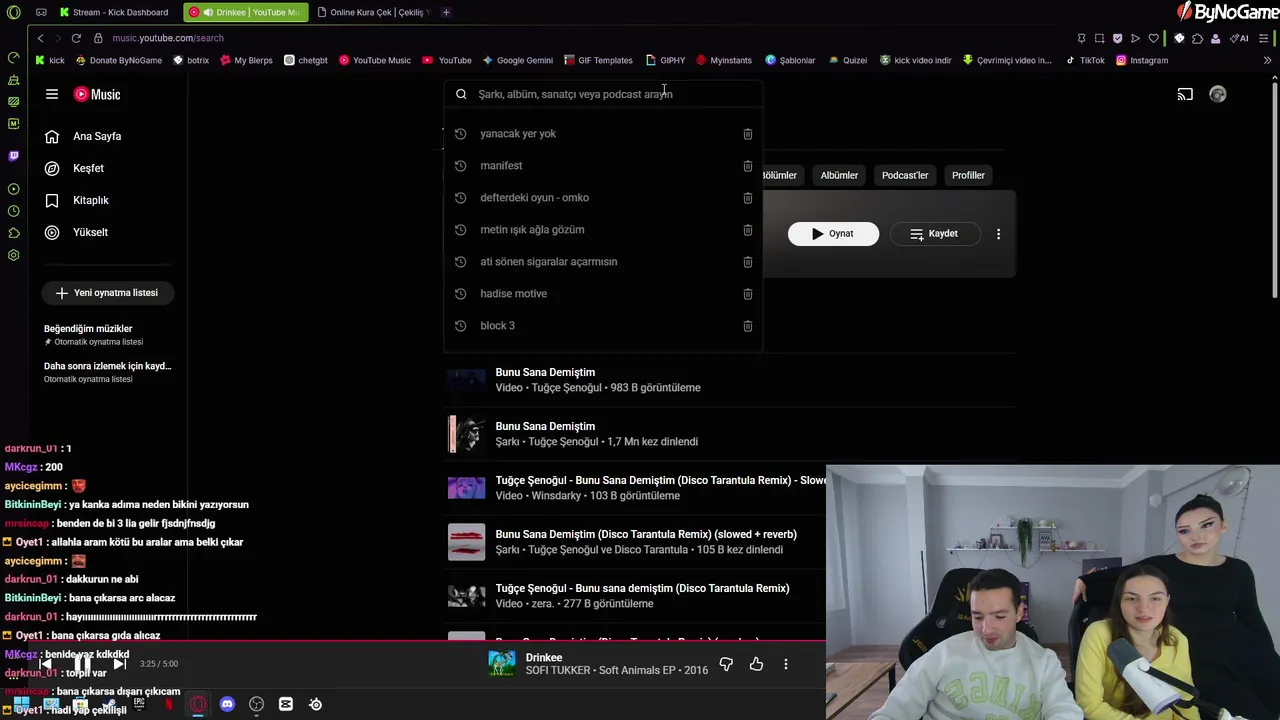Image resolution: width=1280 pixels, height=720 pixels.
Task: Open the GIPHY bookmark
Action: (x=666, y=60)
